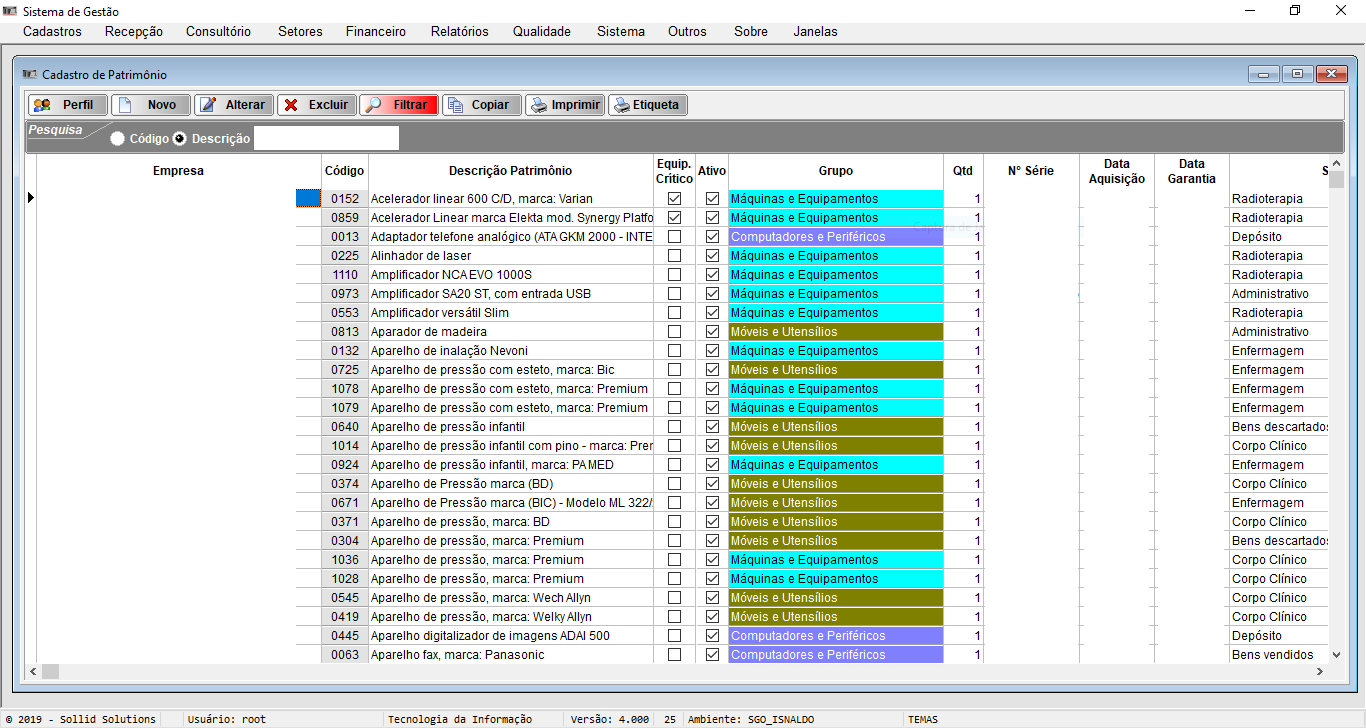Open the Financeiro menu
Screen dimensions: 1366x728
click(376, 31)
